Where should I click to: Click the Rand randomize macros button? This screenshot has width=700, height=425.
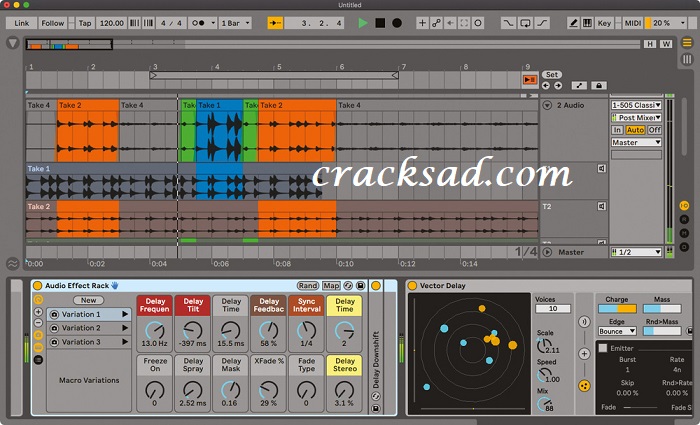point(308,286)
